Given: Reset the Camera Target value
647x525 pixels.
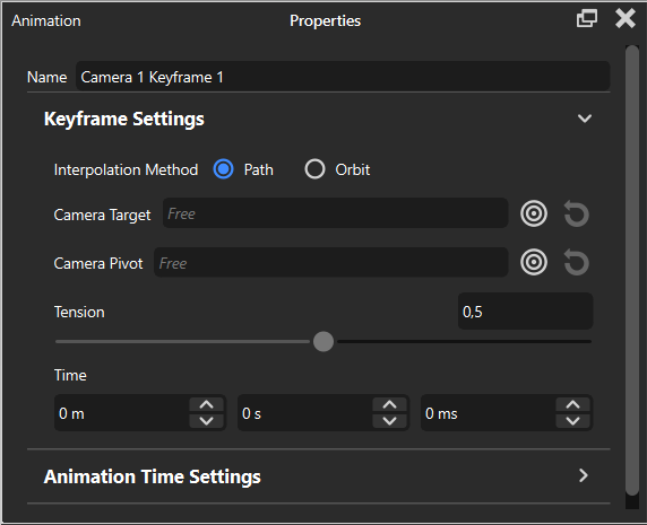Looking at the screenshot, I should 576,213.
